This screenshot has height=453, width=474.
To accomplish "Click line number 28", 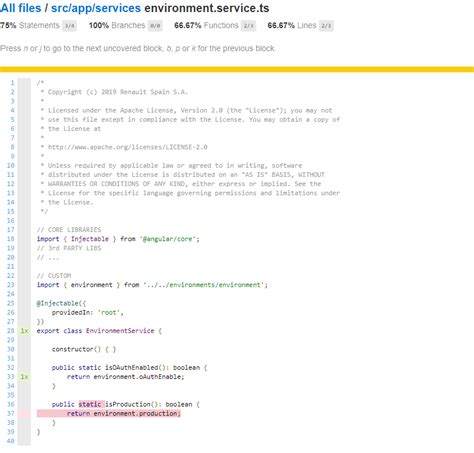I will (11, 331).
